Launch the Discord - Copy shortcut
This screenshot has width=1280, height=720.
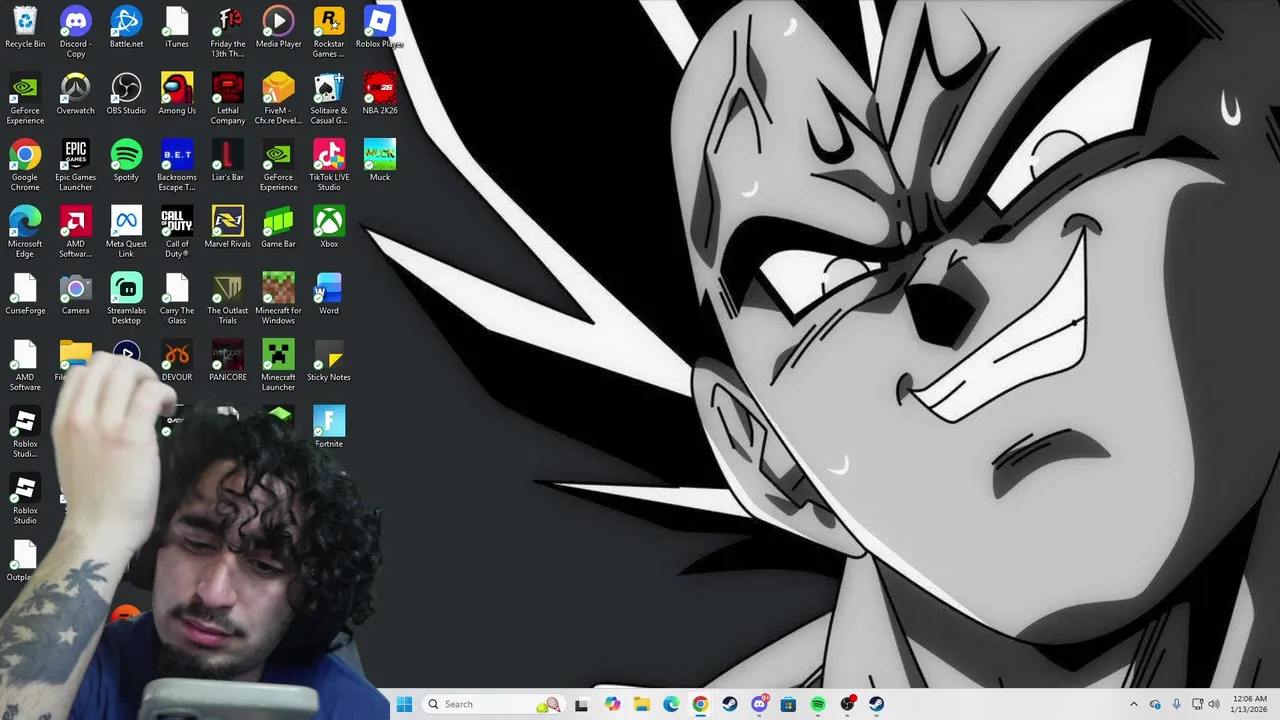(76, 32)
